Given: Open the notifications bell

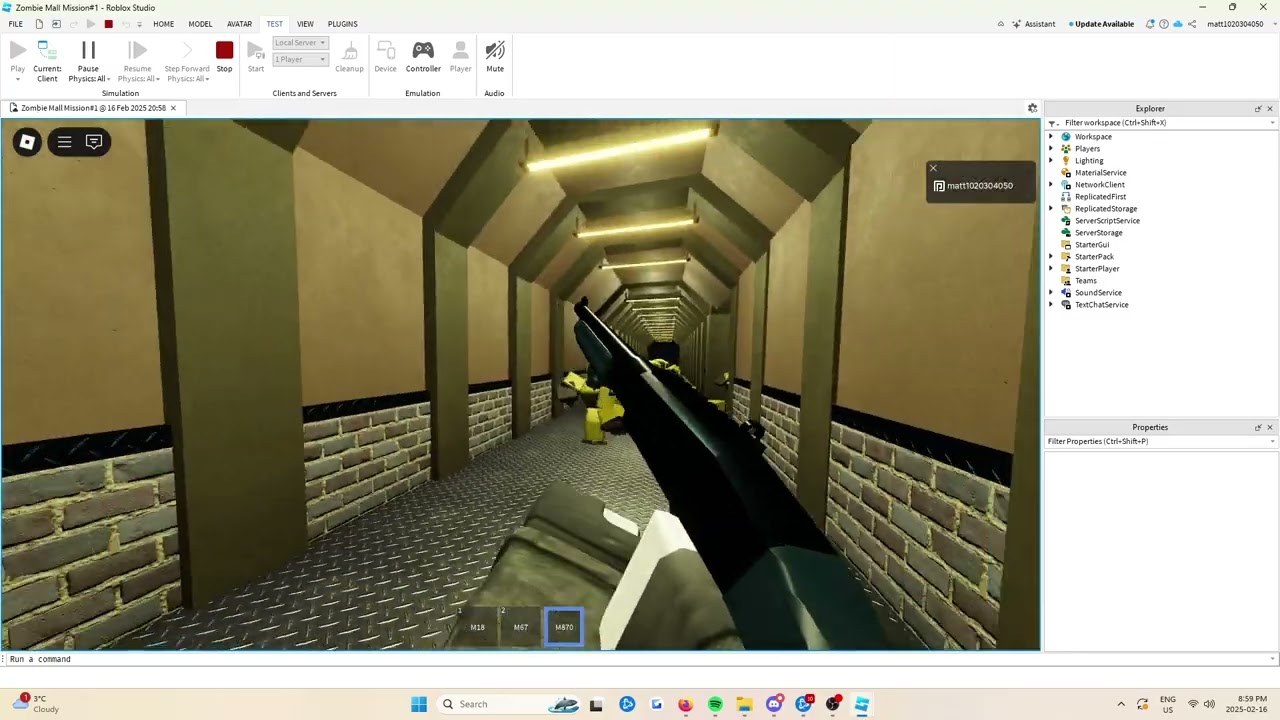Looking at the screenshot, I should (1150, 24).
